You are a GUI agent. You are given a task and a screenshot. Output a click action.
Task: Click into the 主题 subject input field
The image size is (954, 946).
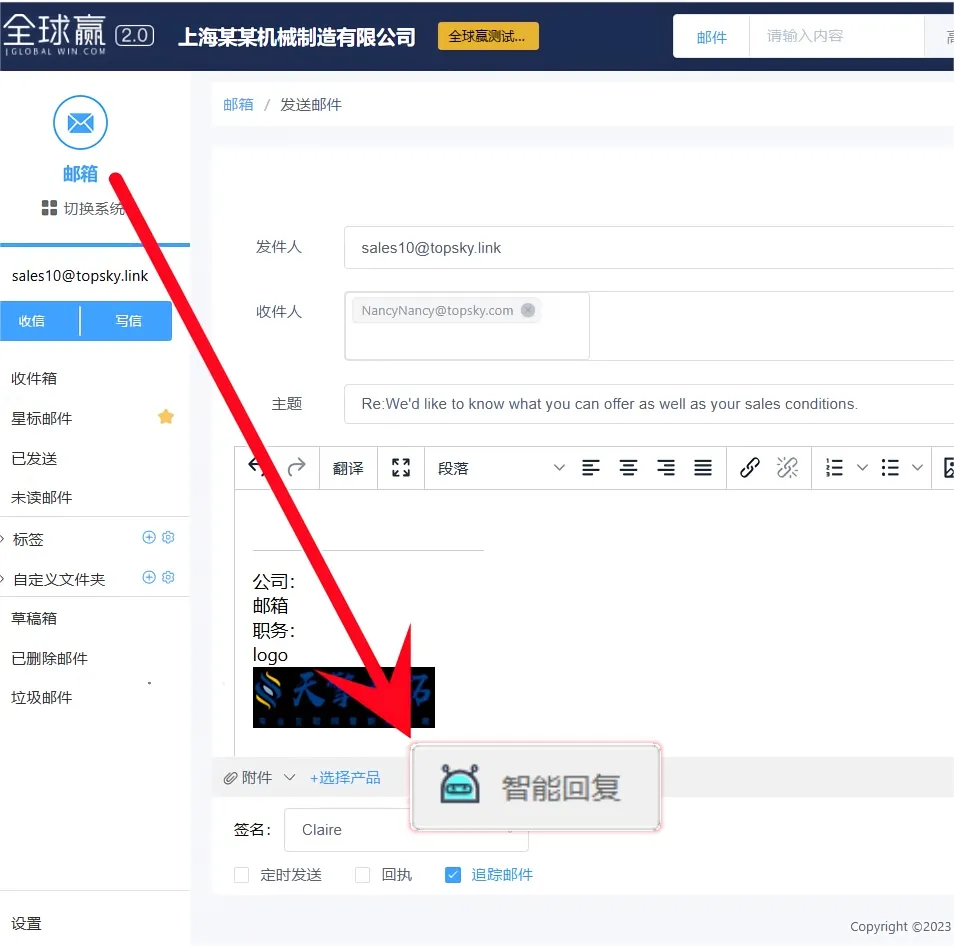640,404
